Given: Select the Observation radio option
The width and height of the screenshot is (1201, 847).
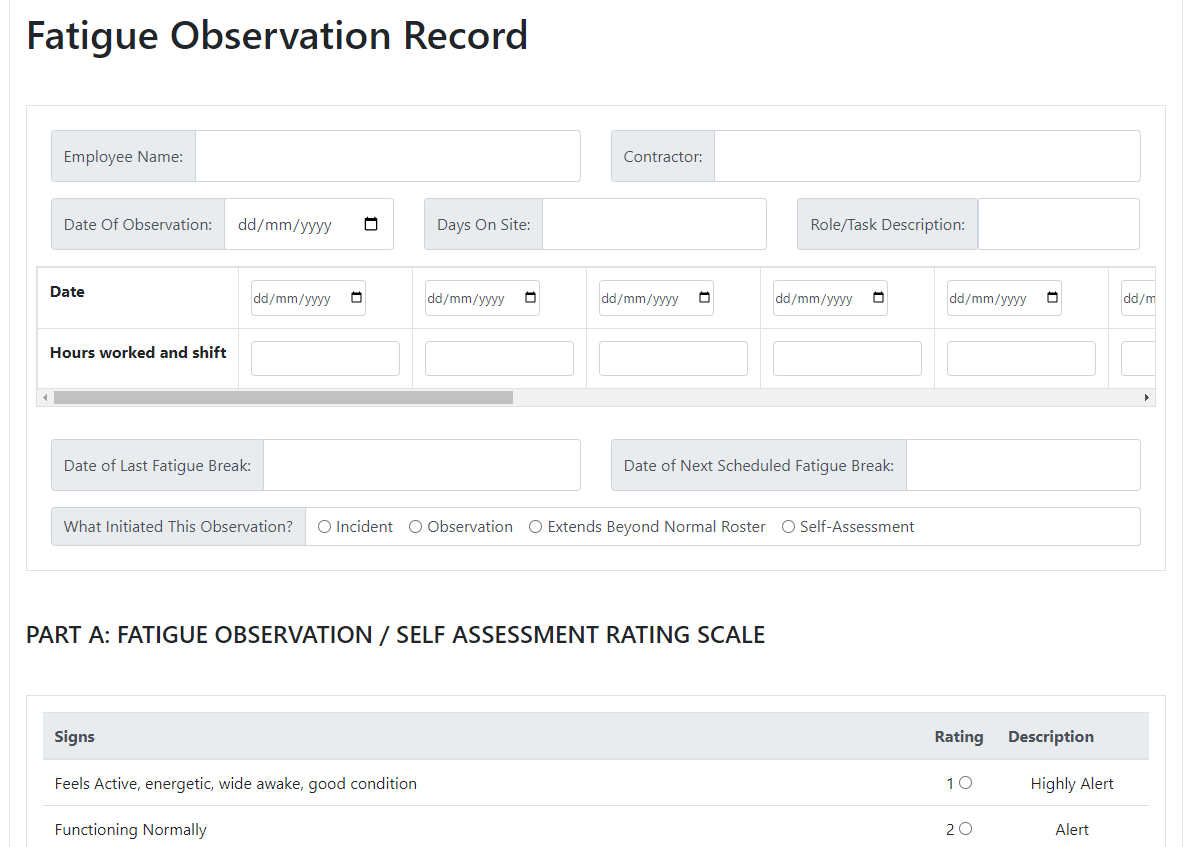Looking at the screenshot, I should [415, 527].
